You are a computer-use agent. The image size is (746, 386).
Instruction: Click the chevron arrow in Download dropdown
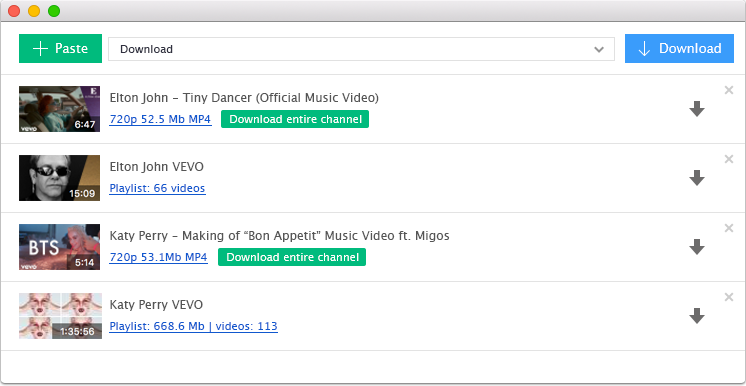(x=599, y=49)
